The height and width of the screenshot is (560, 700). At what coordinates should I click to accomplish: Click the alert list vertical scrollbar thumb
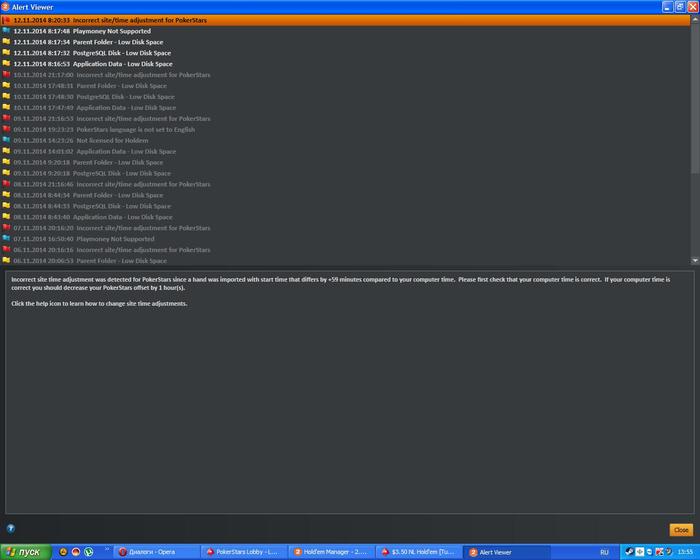click(x=695, y=98)
